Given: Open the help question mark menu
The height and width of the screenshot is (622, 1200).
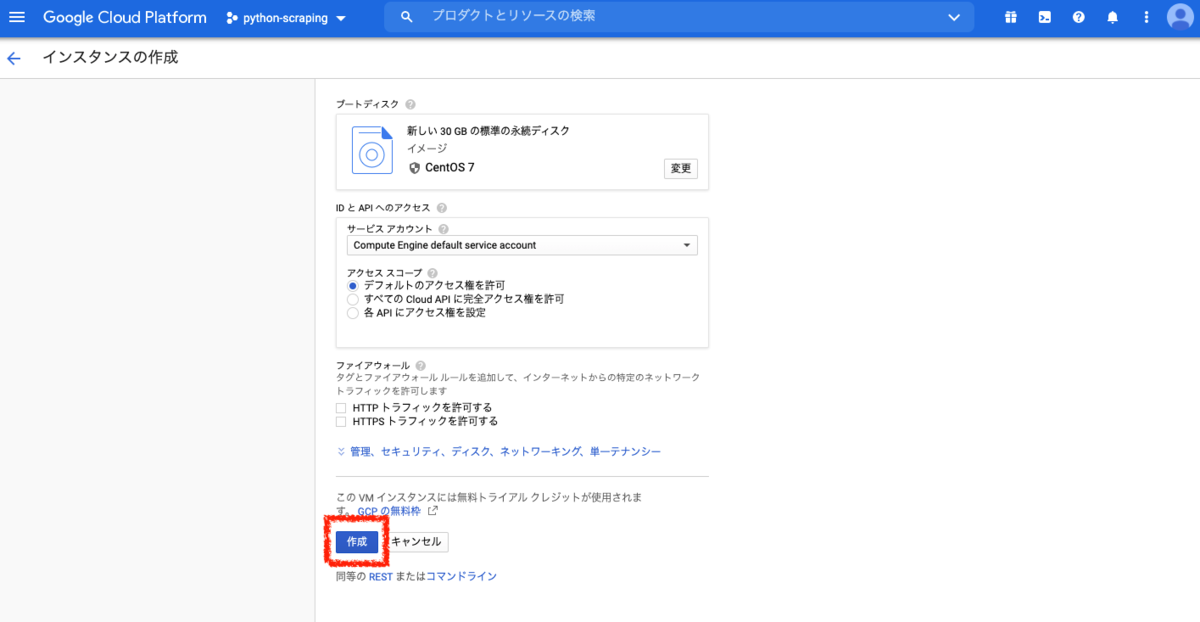Looking at the screenshot, I should pos(1078,16).
